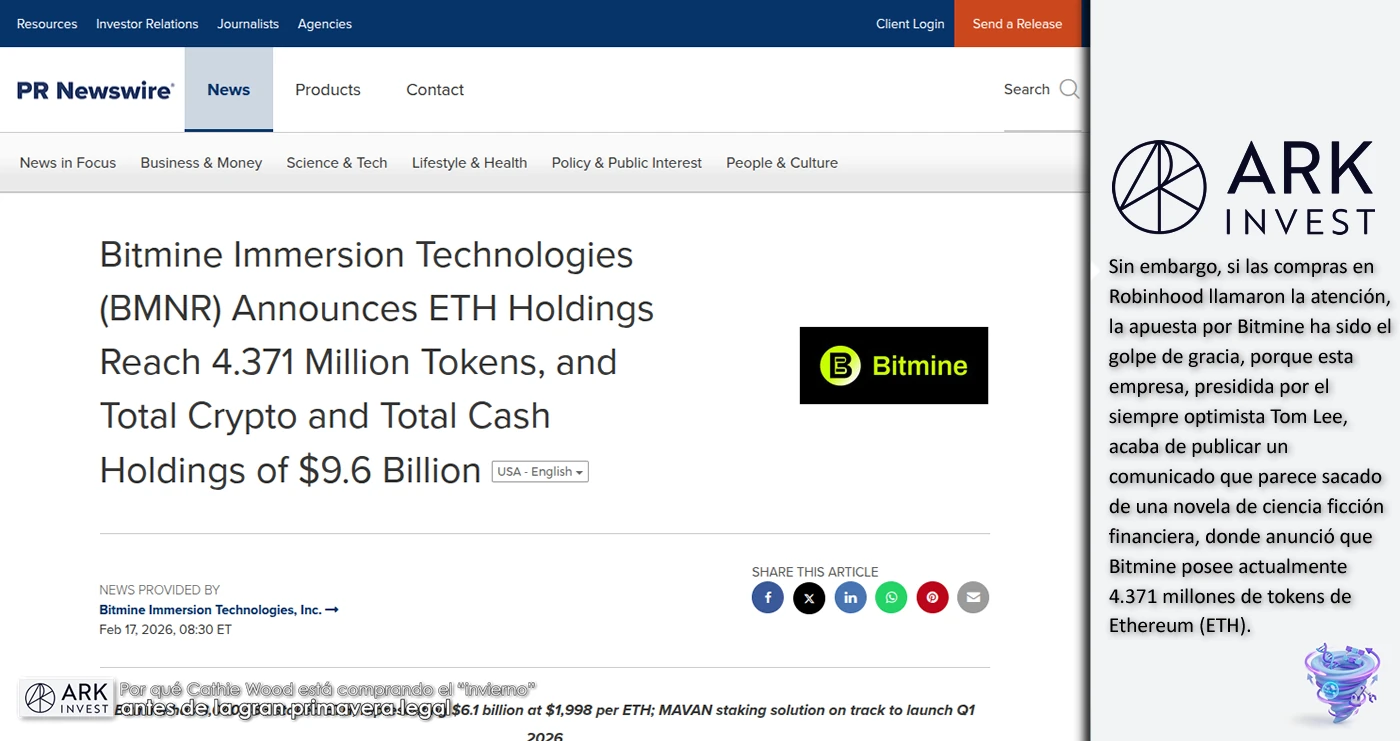1400x741 pixels.
Task: Click the LinkedIn share icon
Action: point(850,598)
